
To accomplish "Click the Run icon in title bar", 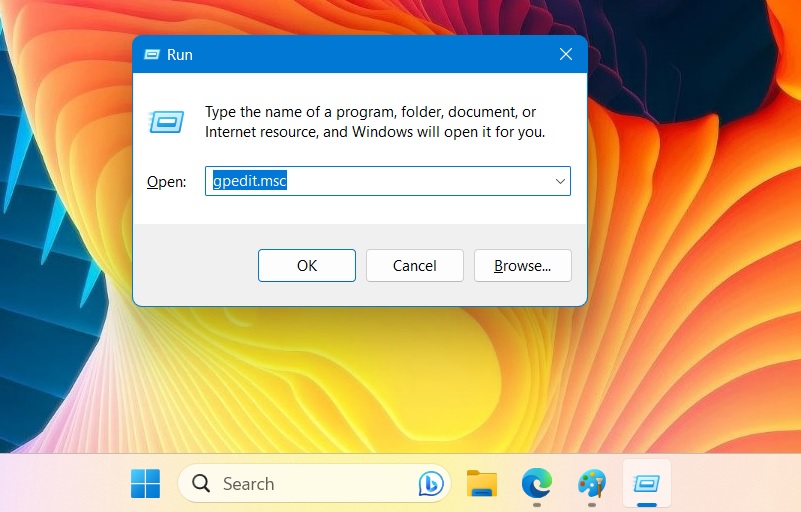I will click(152, 54).
